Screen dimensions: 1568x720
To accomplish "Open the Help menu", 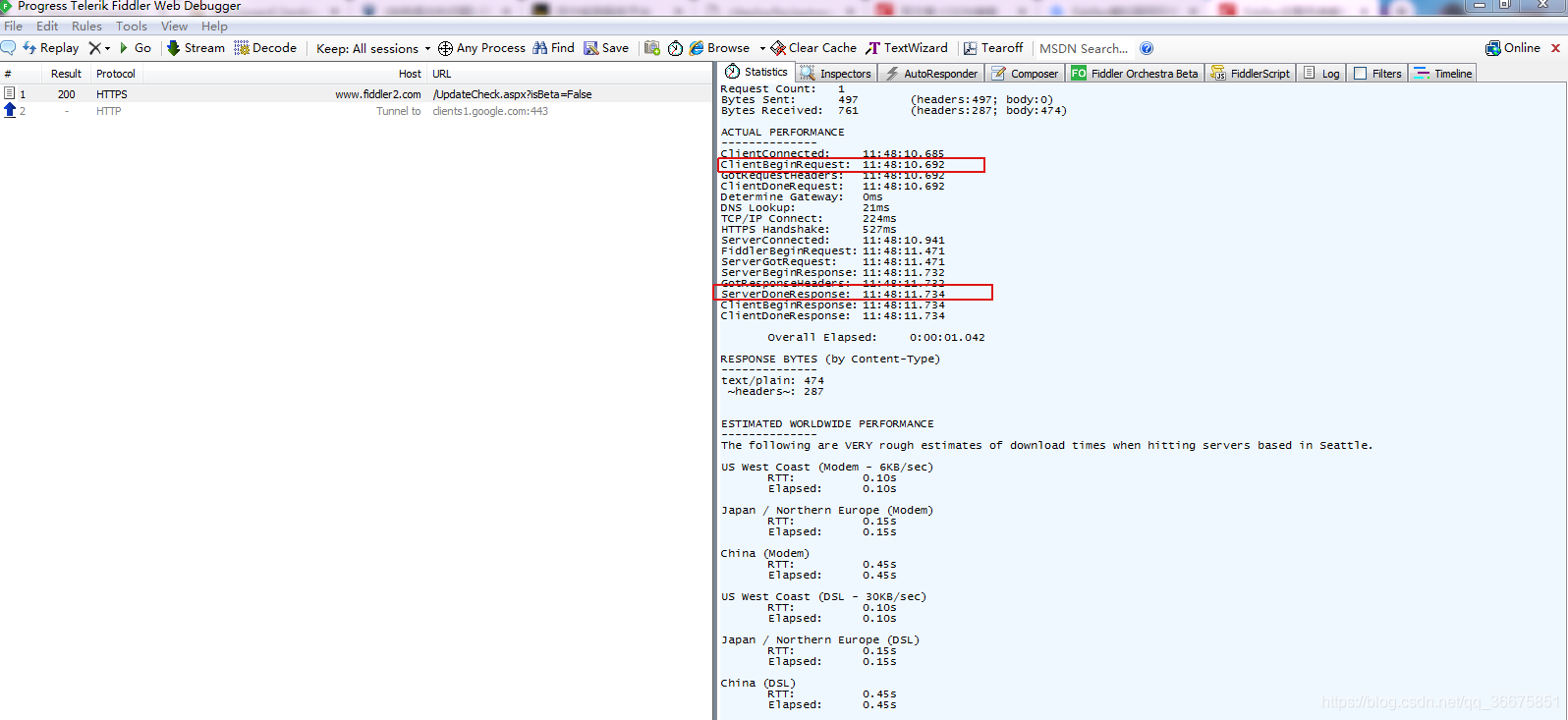I will click(214, 27).
